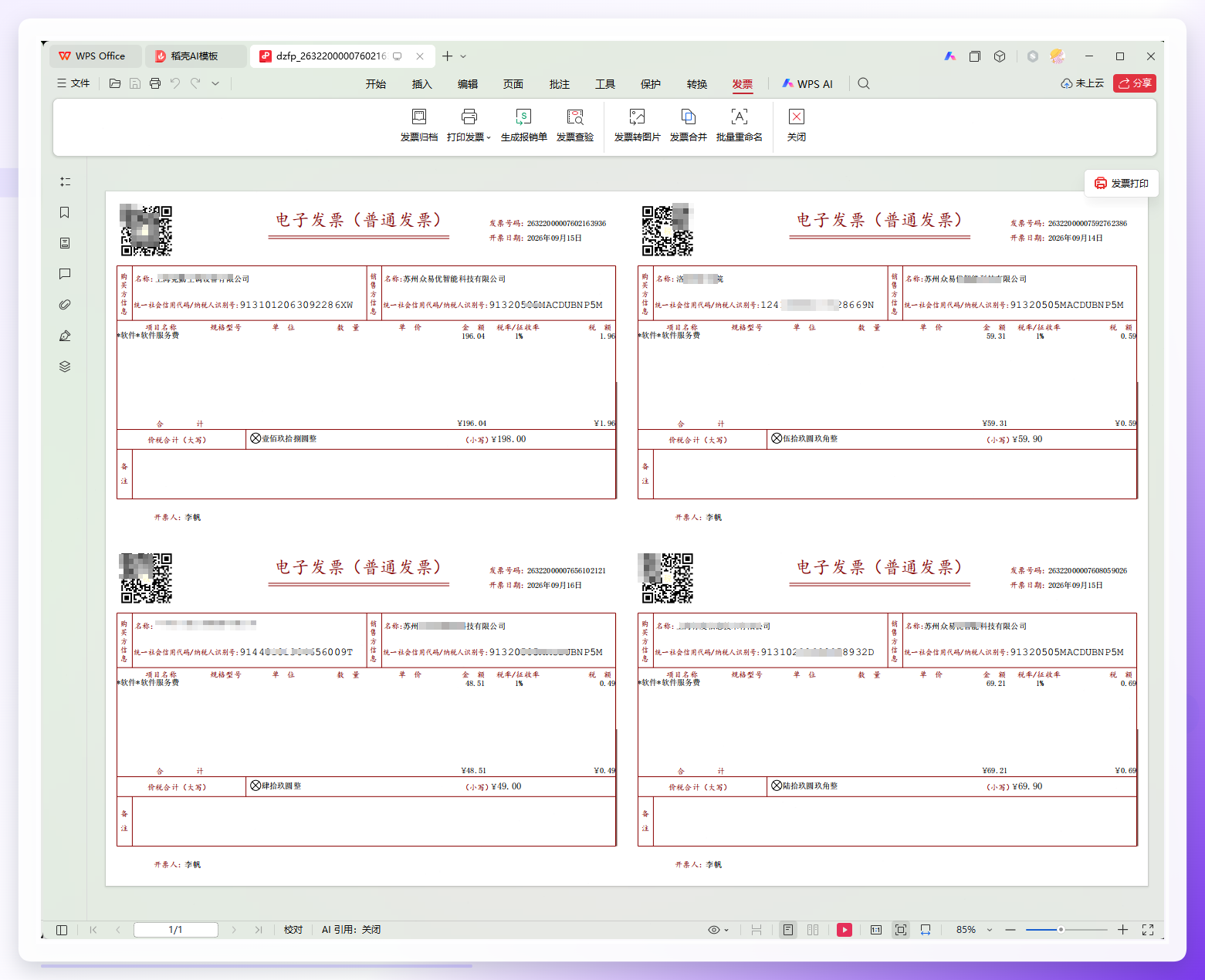Go to the previous page
The width and height of the screenshot is (1205, 980).
pyautogui.click(x=118, y=930)
